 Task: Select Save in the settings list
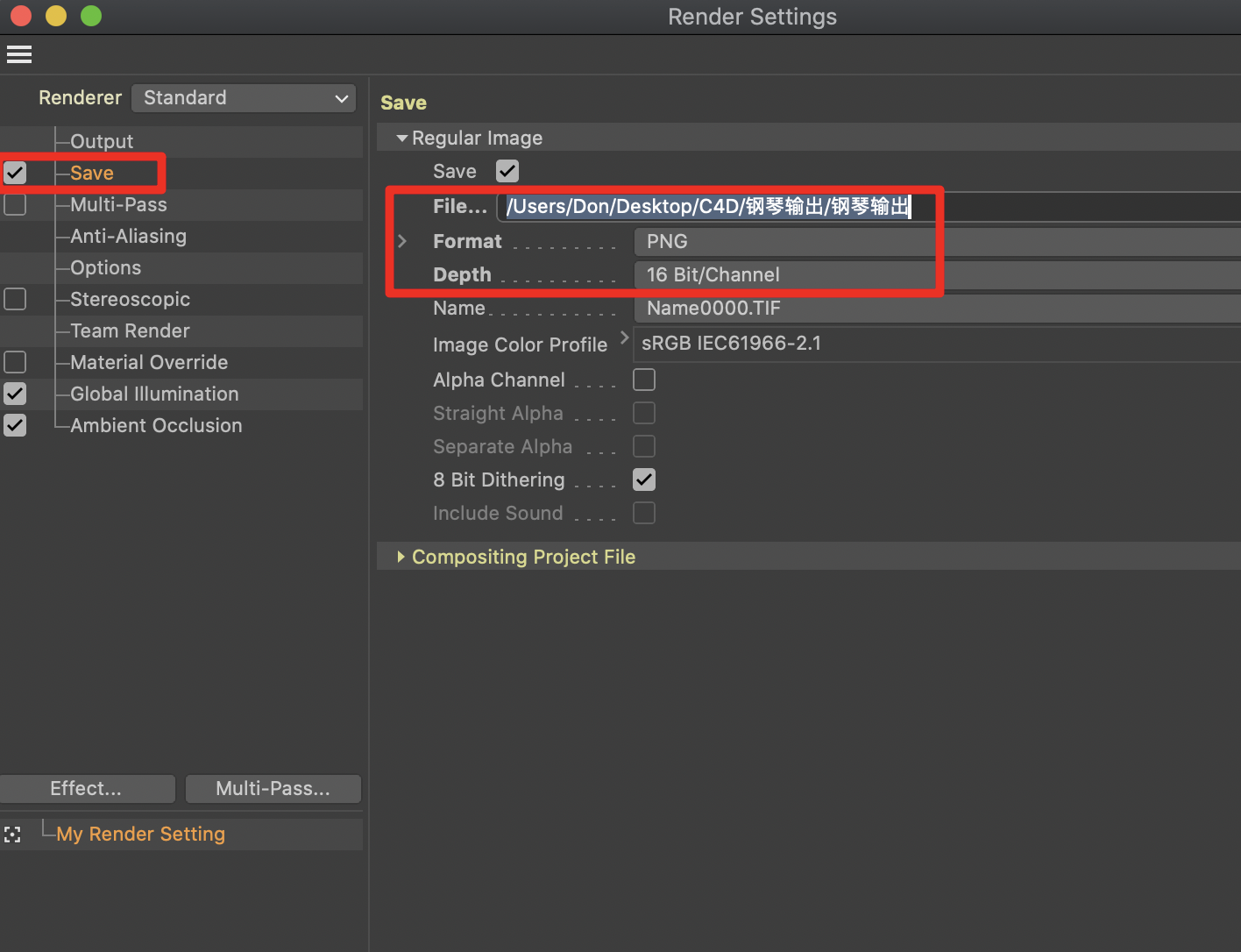(x=92, y=173)
